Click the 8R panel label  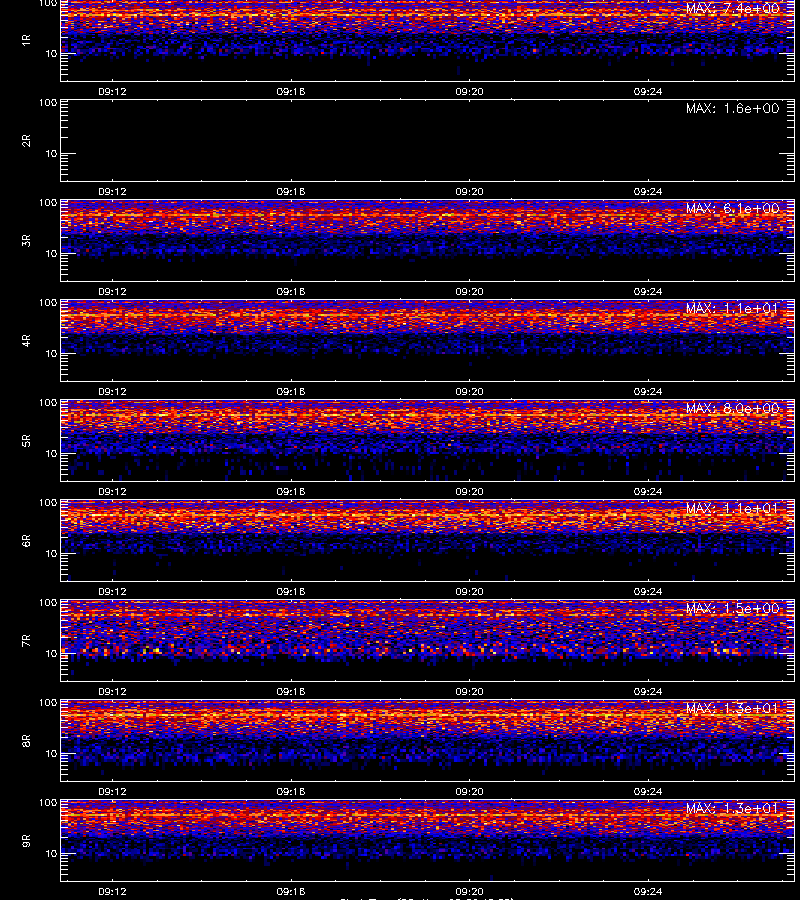26,741
